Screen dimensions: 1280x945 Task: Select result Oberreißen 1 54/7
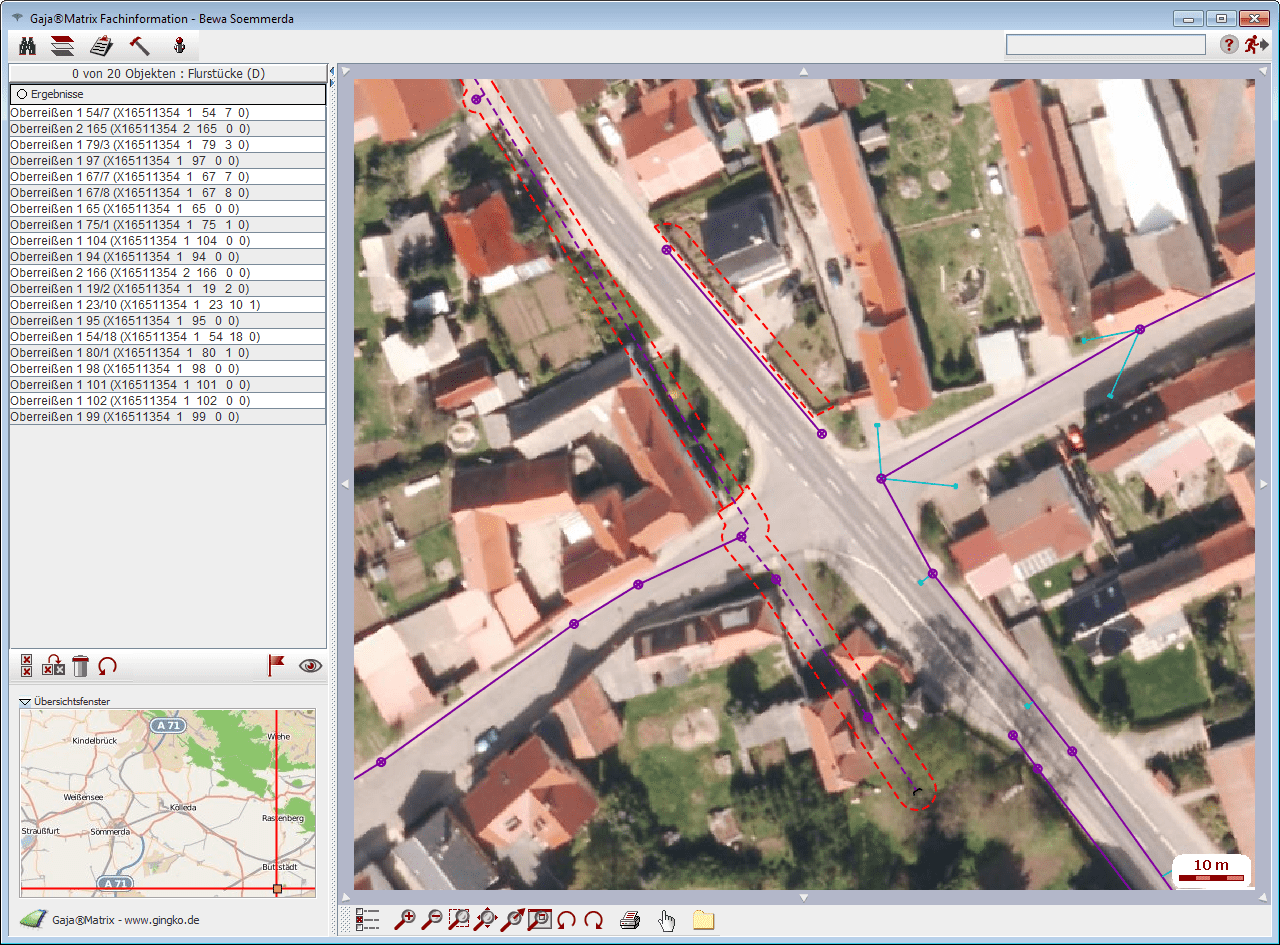tap(130, 113)
